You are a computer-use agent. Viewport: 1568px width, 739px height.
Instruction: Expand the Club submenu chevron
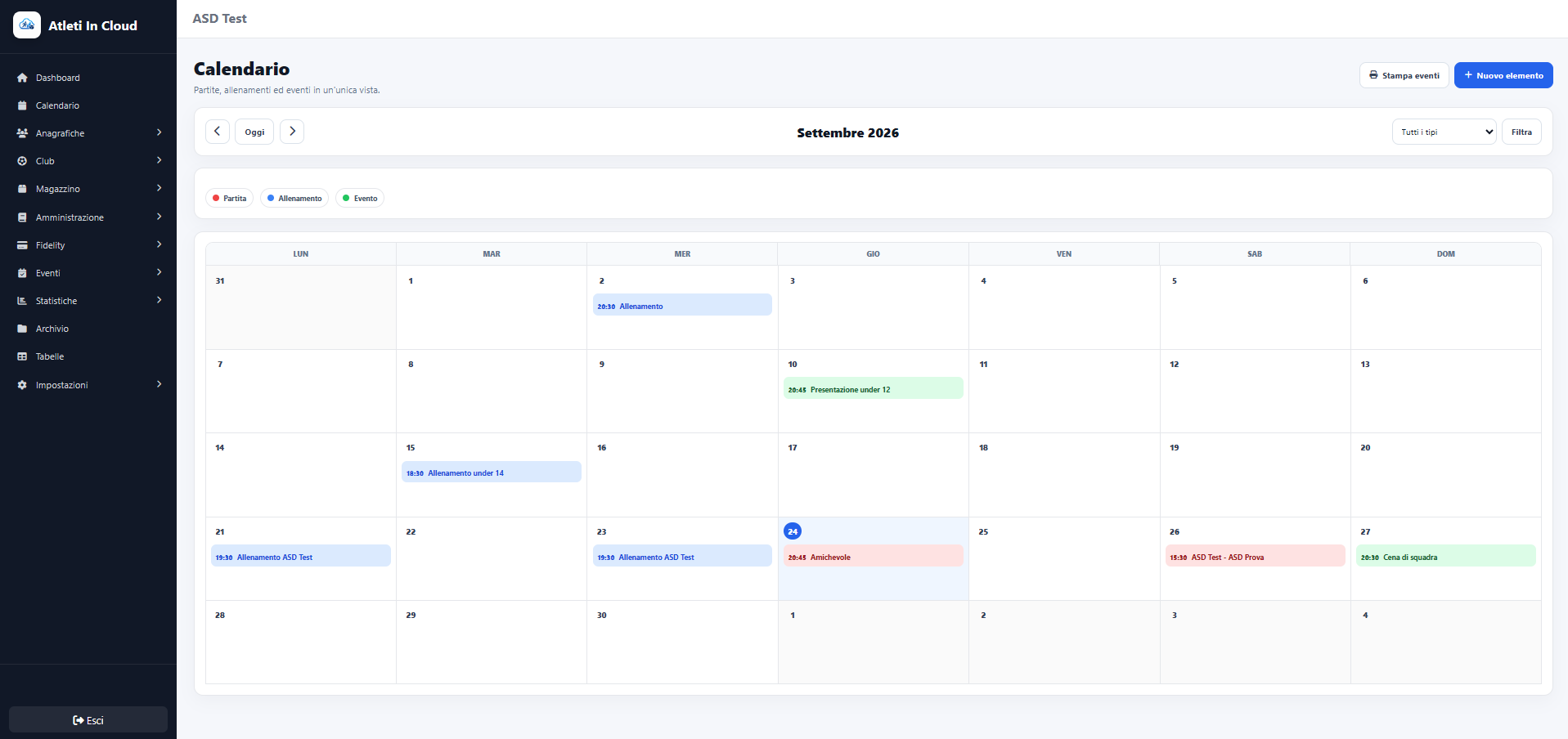coord(159,160)
